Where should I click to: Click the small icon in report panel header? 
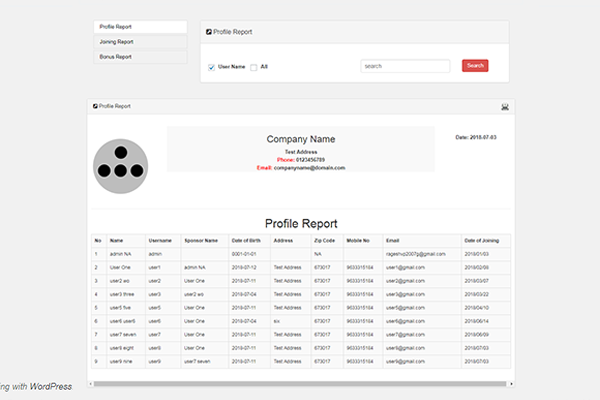click(x=95, y=106)
